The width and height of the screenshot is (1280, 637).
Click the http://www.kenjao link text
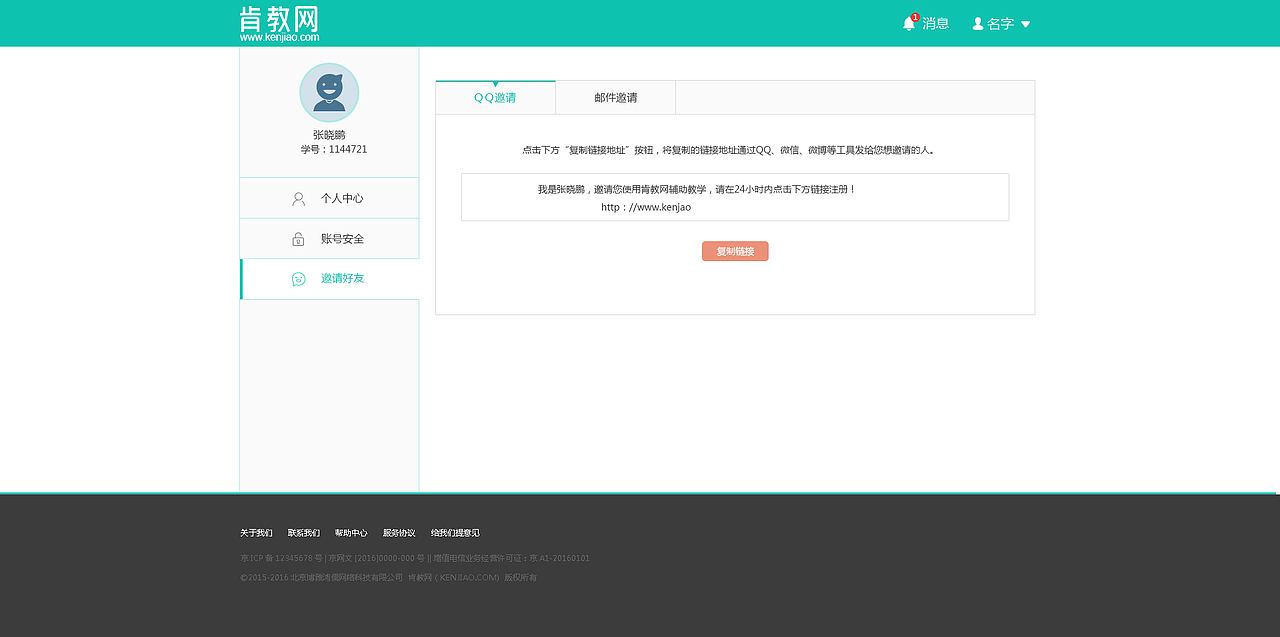click(x=646, y=207)
